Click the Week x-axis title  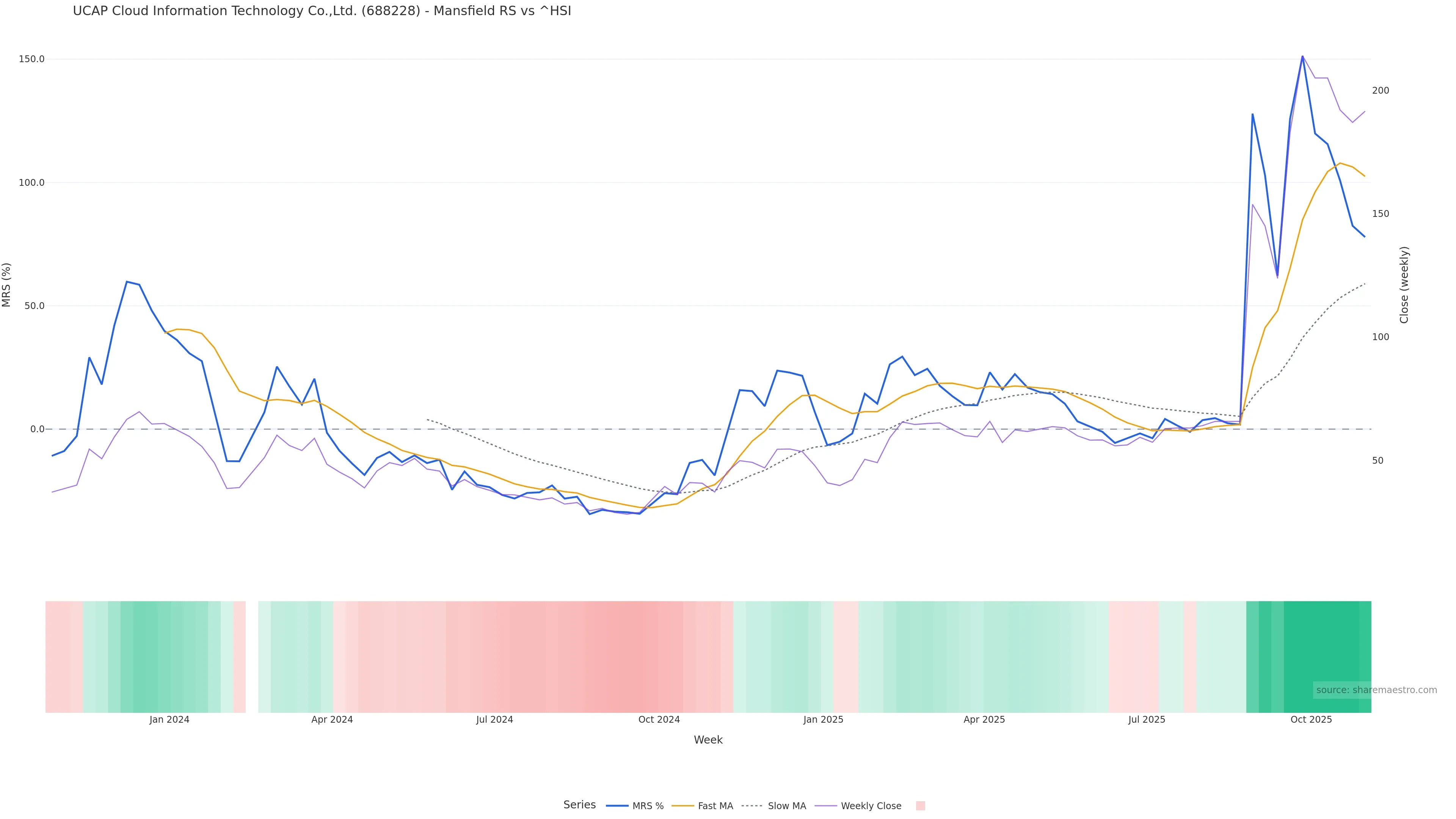pyautogui.click(x=708, y=740)
